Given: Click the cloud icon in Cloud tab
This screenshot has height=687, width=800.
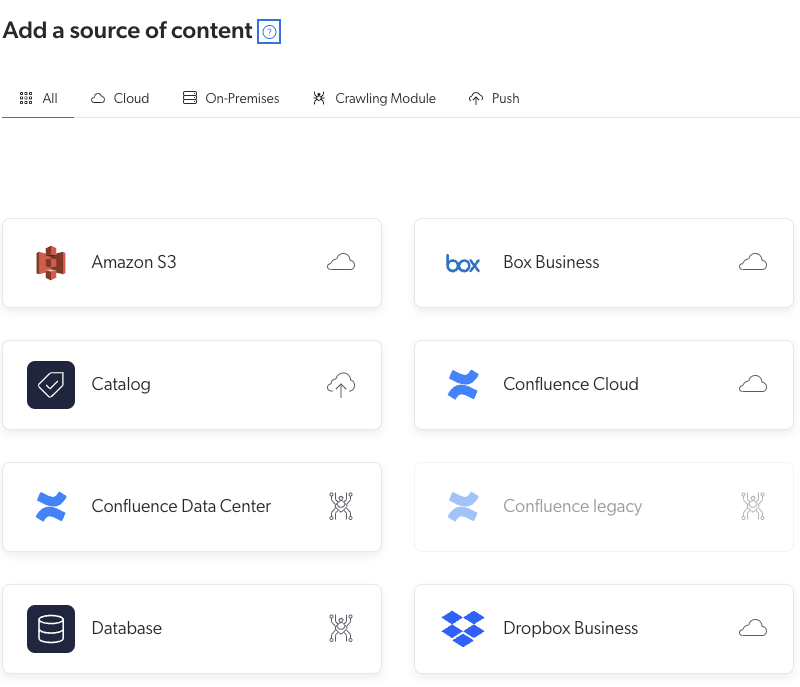Looking at the screenshot, I should coord(98,98).
